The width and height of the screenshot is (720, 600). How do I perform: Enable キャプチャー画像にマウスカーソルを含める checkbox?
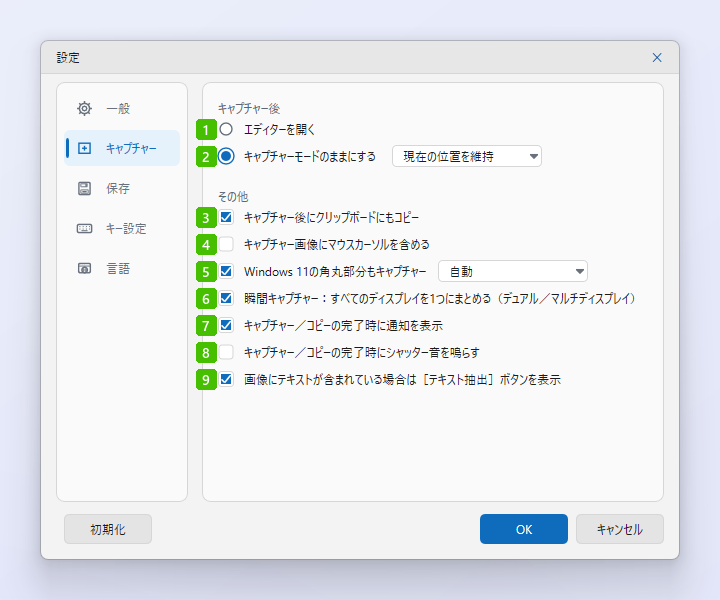pos(226,244)
